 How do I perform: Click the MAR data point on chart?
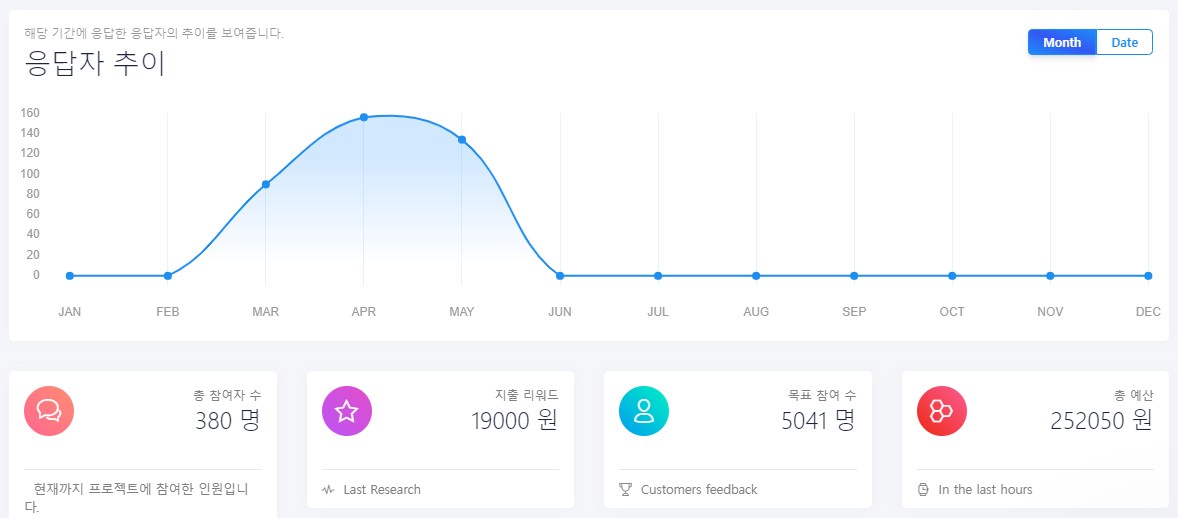tap(266, 184)
